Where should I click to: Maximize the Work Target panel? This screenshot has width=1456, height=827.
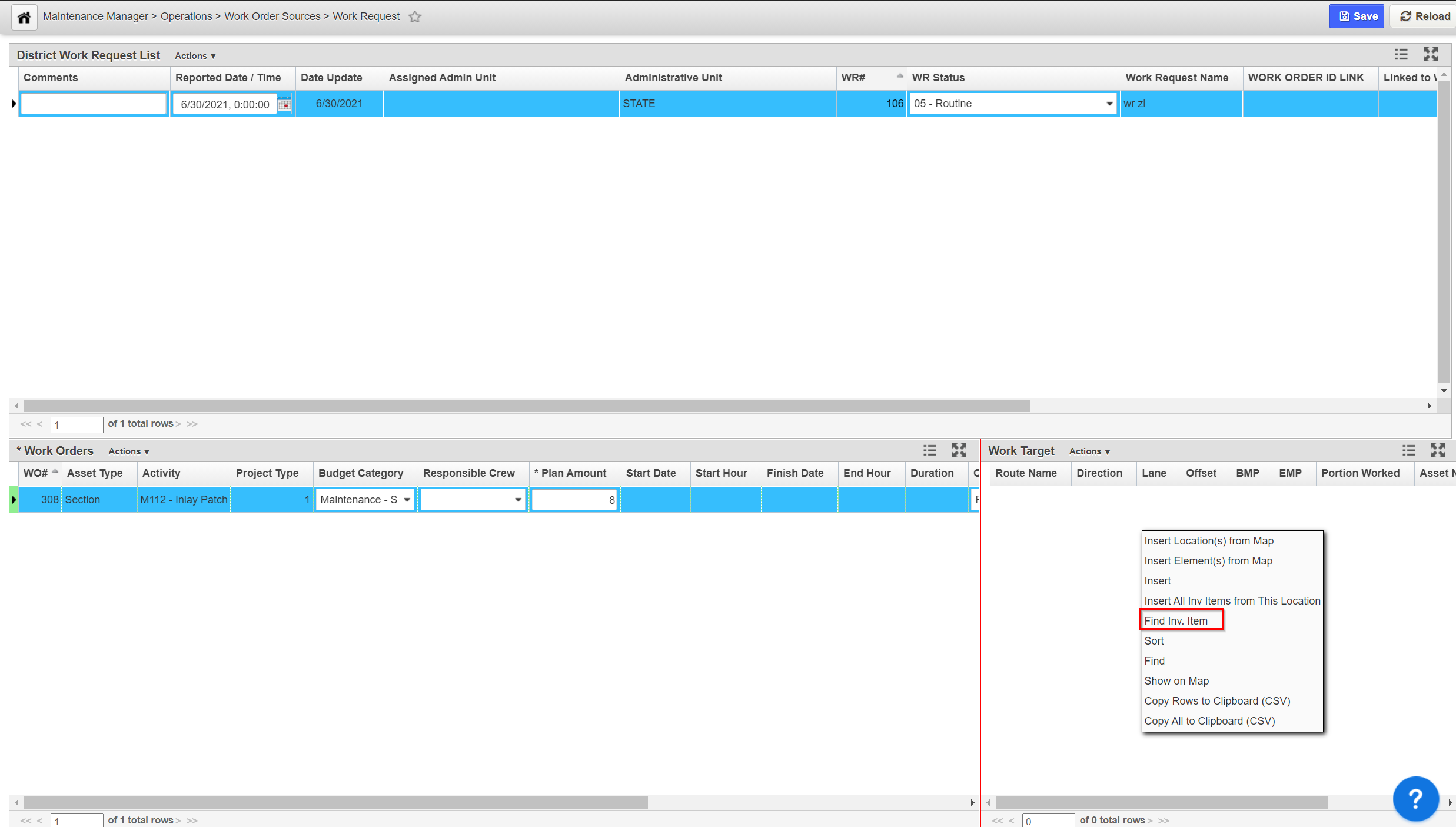point(1437,451)
